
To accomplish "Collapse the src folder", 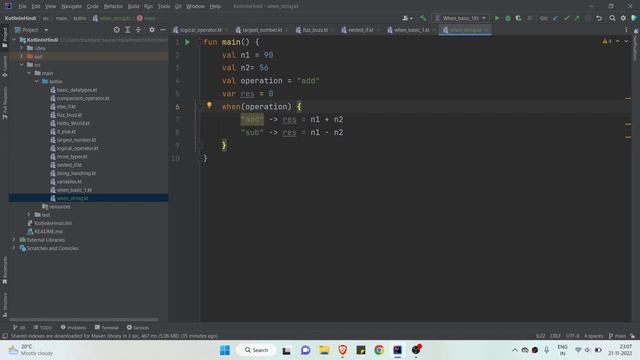I will tap(22, 65).
